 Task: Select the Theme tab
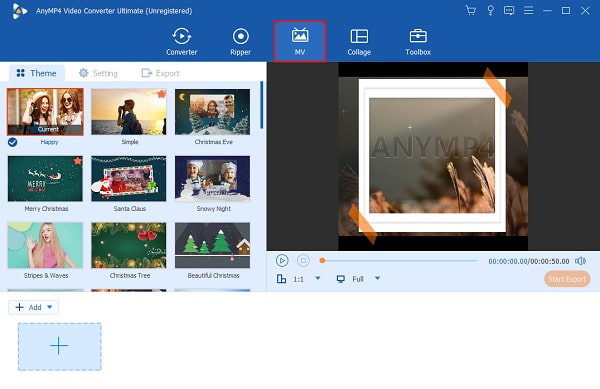(36, 73)
